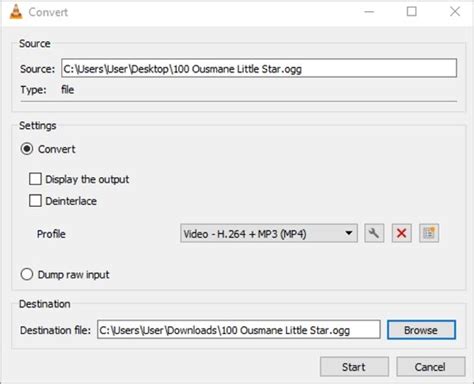Viewport: 474px width, 384px height.
Task: Edit selected profile with the wrench icon
Action: coord(374,233)
